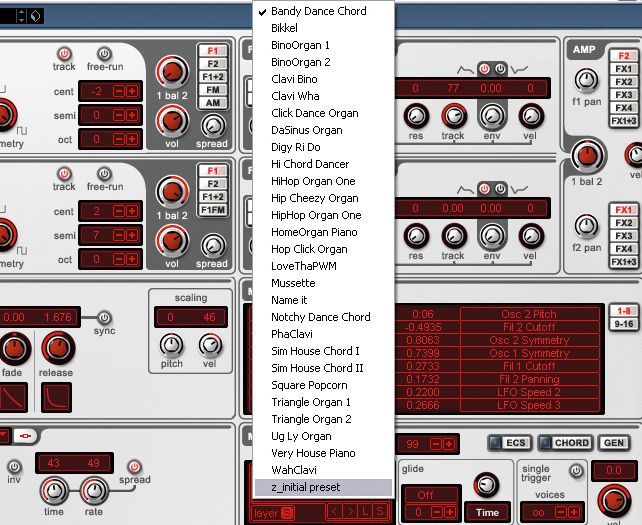Adjust oscillator 1 balance knob

pos(172,72)
